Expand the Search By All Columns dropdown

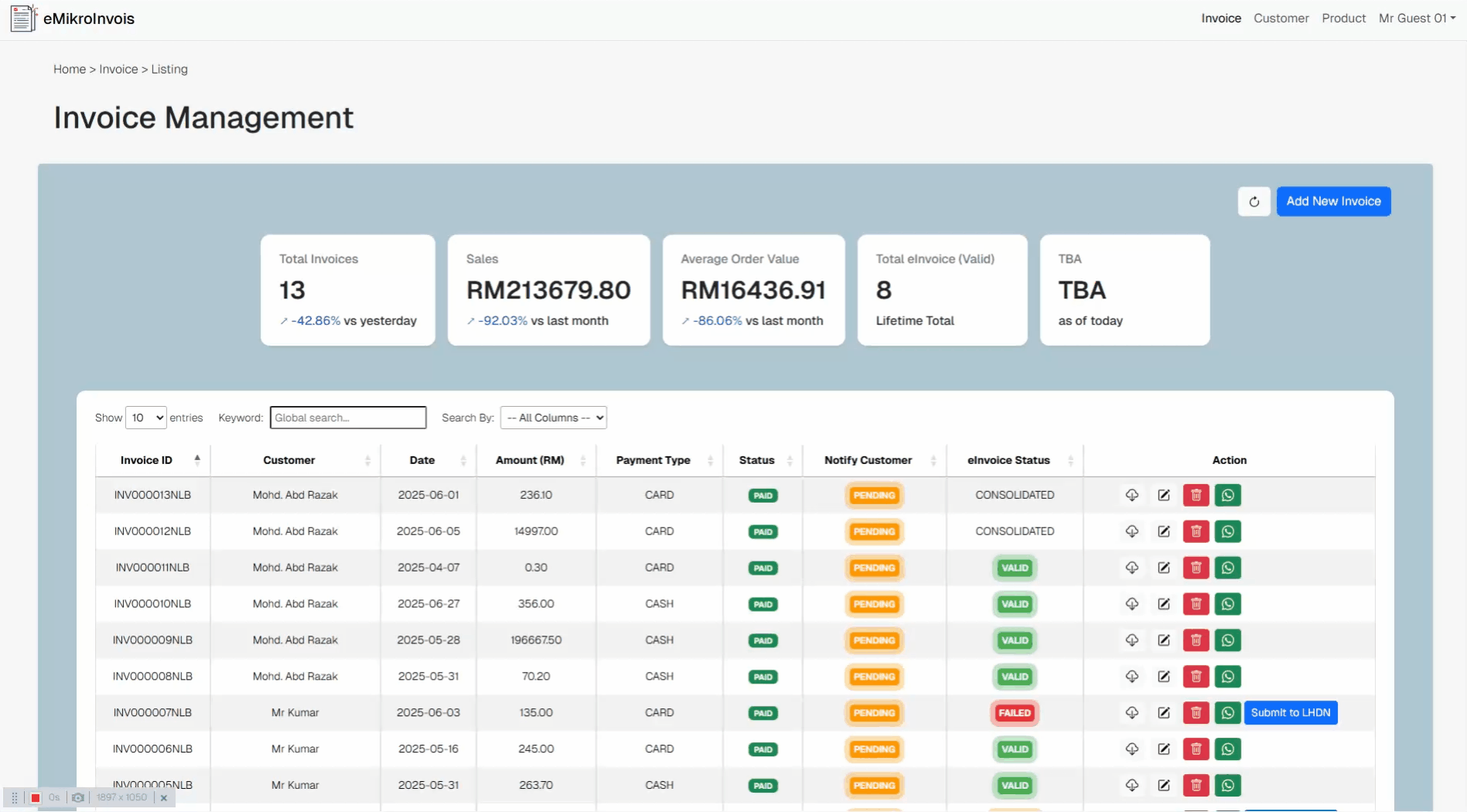pos(553,418)
